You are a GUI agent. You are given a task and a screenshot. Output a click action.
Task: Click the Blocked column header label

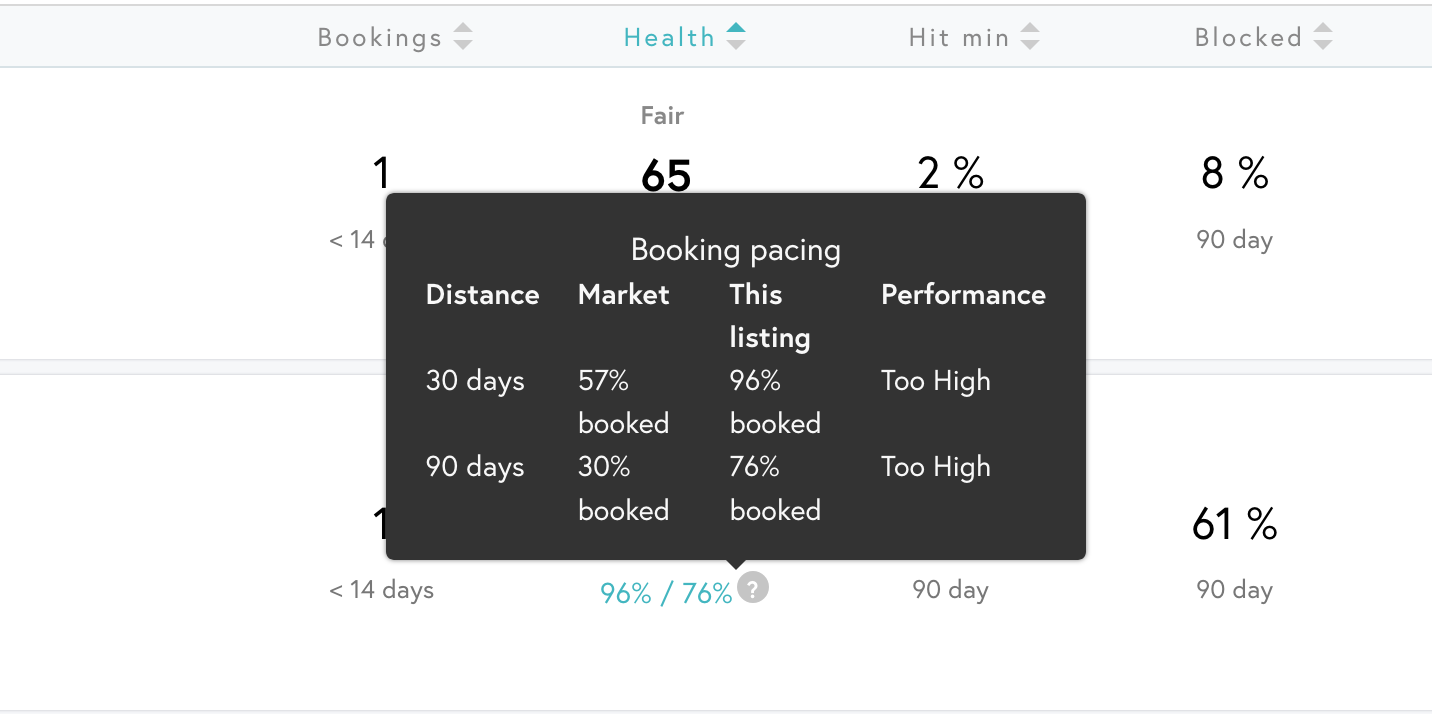pos(1249,38)
